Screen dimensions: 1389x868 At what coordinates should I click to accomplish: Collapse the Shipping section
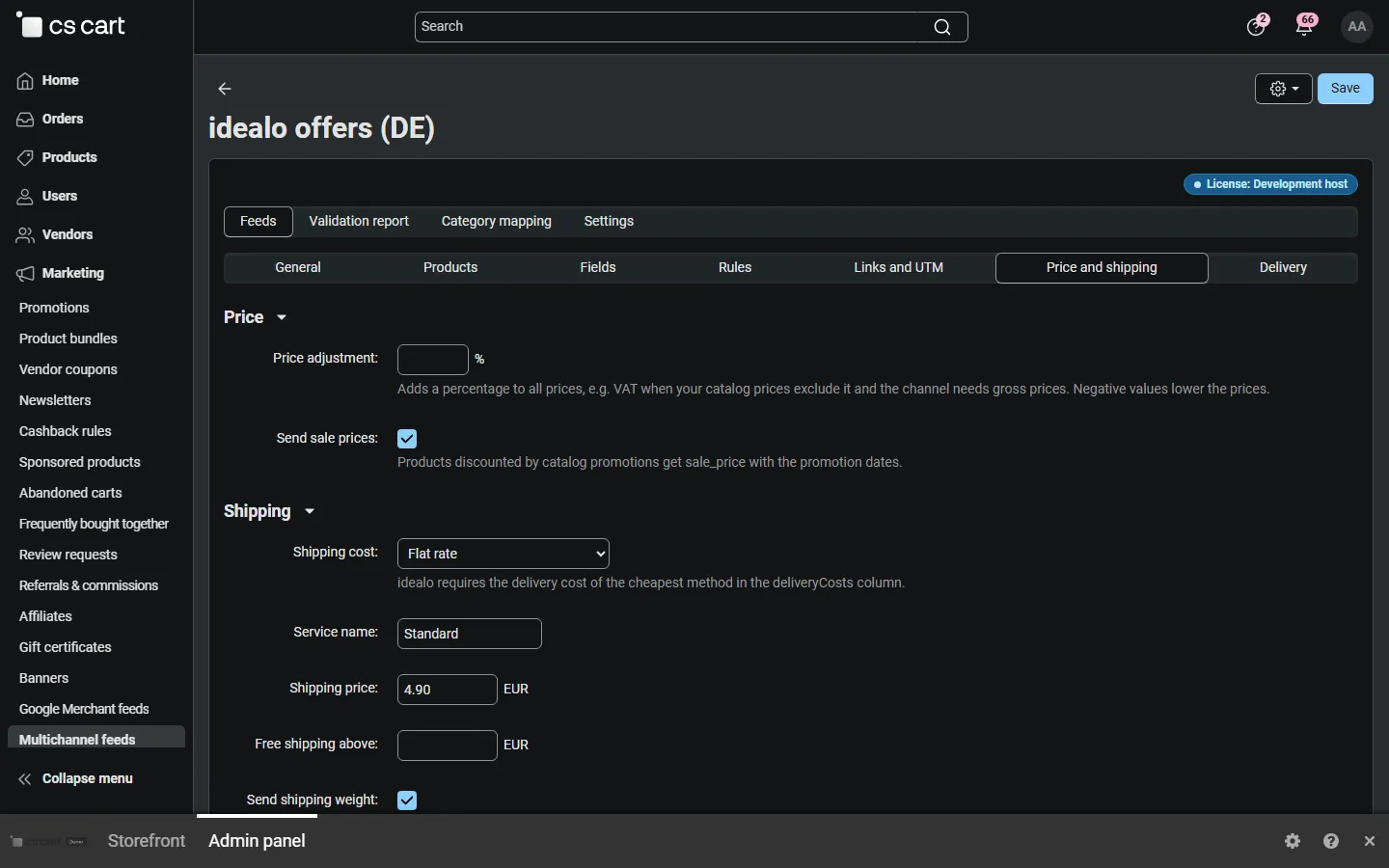point(269,511)
